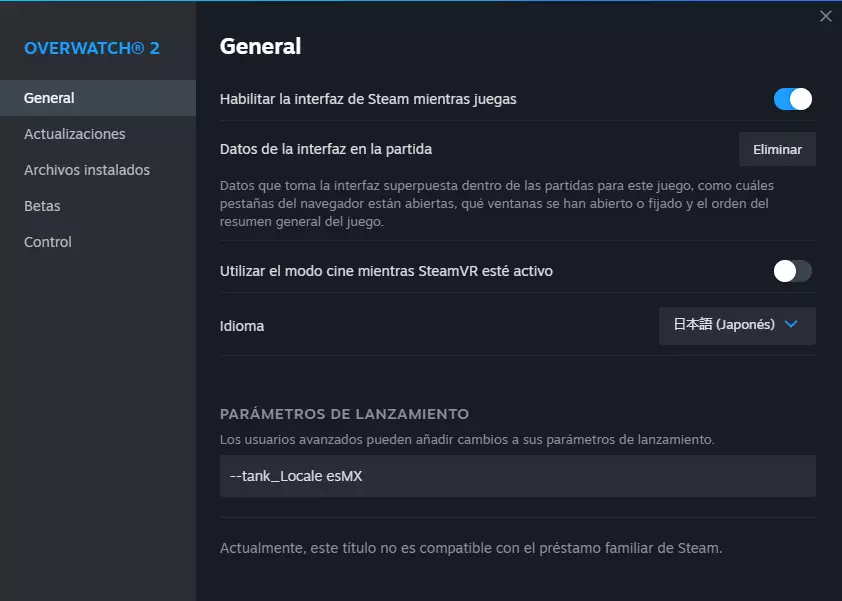Click the 'Habilitar la interfaz de Steam' label
Viewport: 842px width, 601px height.
click(x=367, y=99)
